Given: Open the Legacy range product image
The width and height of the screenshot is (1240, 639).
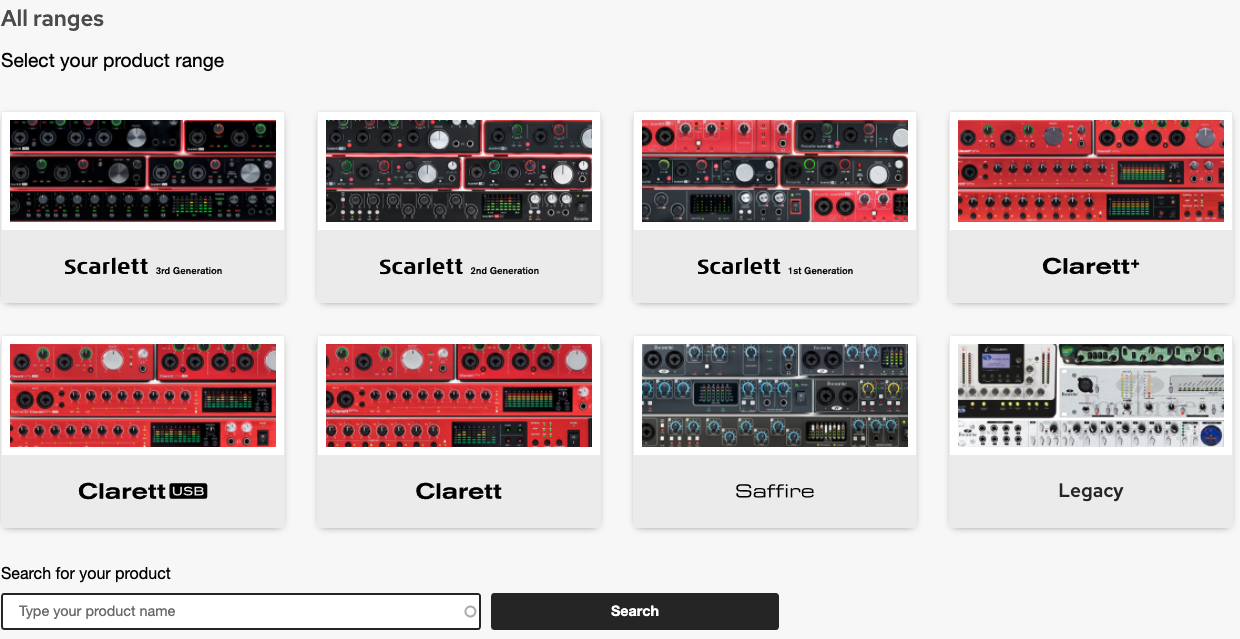Looking at the screenshot, I should (1090, 395).
